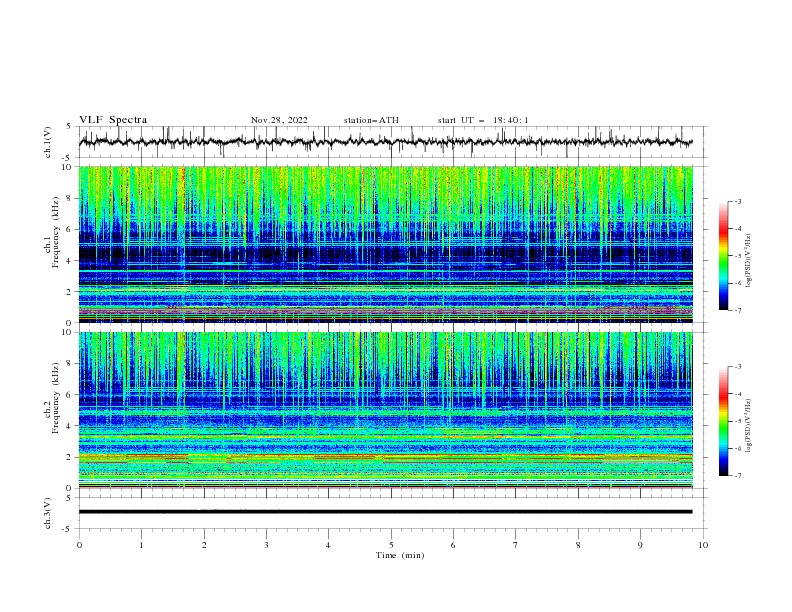Image resolution: width=792 pixels, height=612 pixels.
Task: Click the "8" tick on the time axis
Action: pos(578,545)
